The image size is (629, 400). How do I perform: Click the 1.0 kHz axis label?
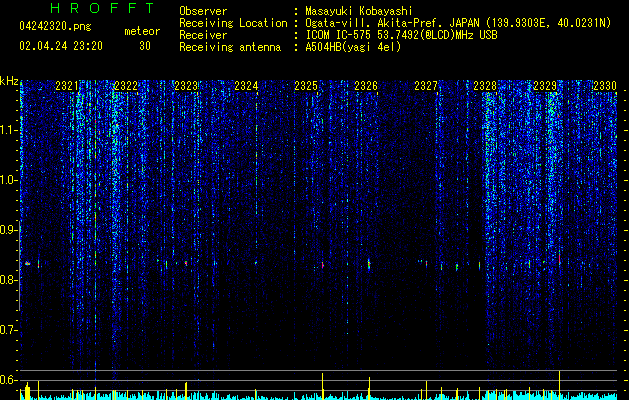(8, 180)
